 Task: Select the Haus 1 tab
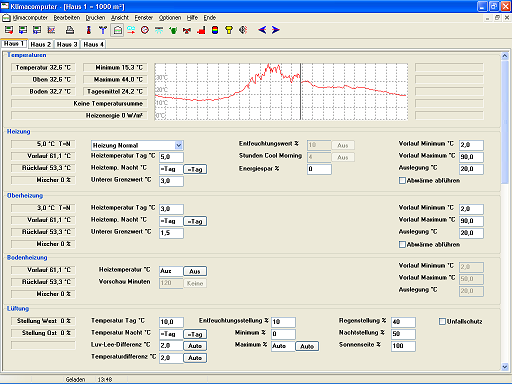tap(14, 44)
